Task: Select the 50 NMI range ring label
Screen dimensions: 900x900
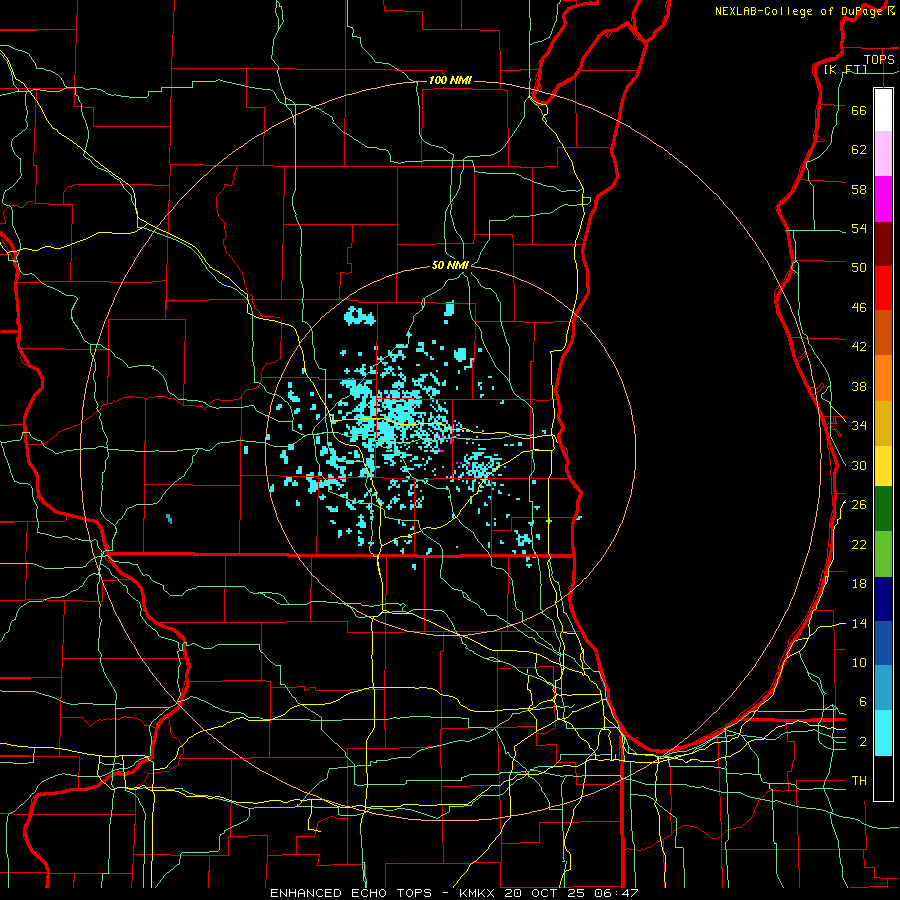Action: (450, 265)
